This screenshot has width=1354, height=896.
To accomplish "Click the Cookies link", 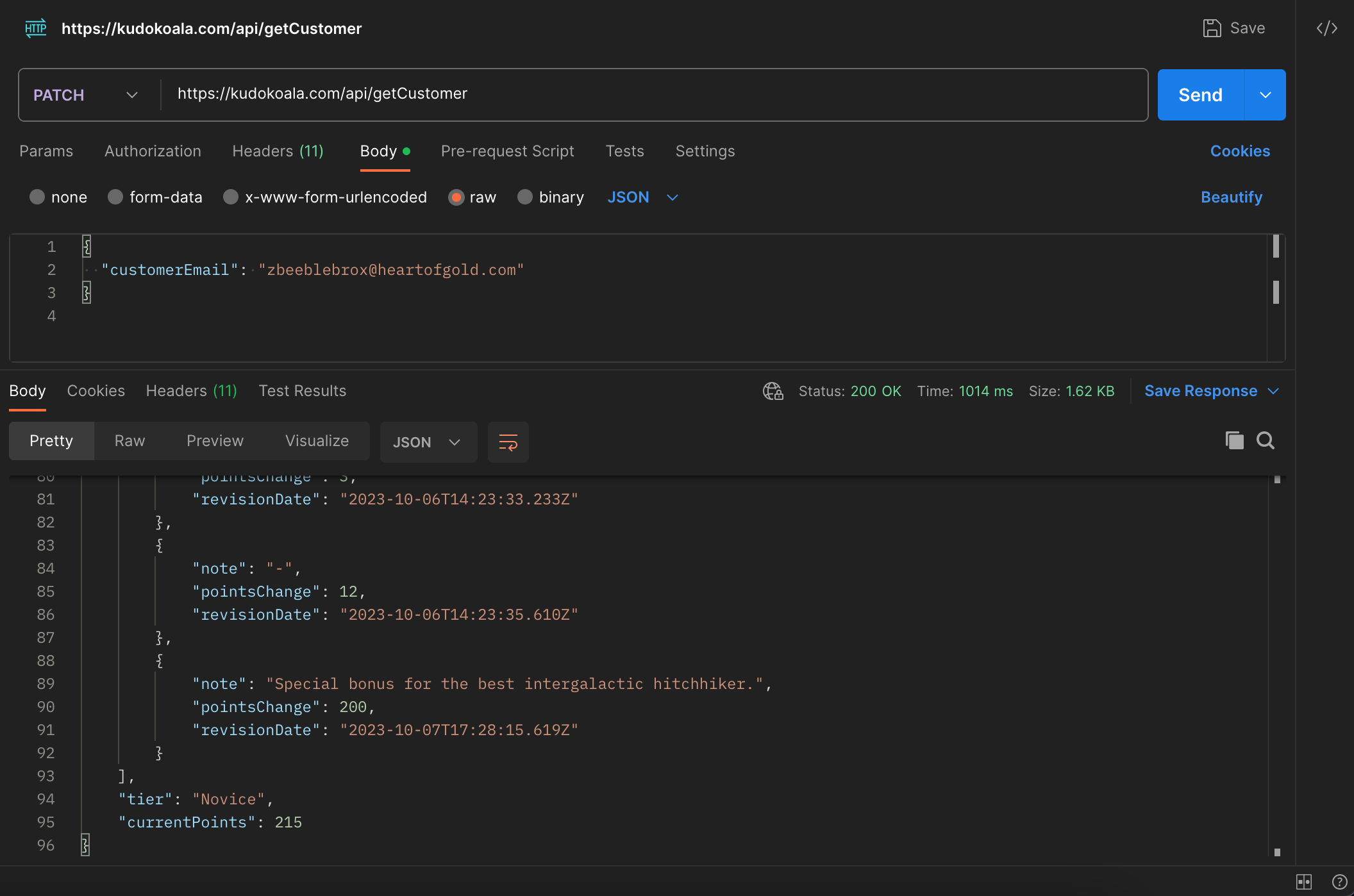I will coord(1240,151).
